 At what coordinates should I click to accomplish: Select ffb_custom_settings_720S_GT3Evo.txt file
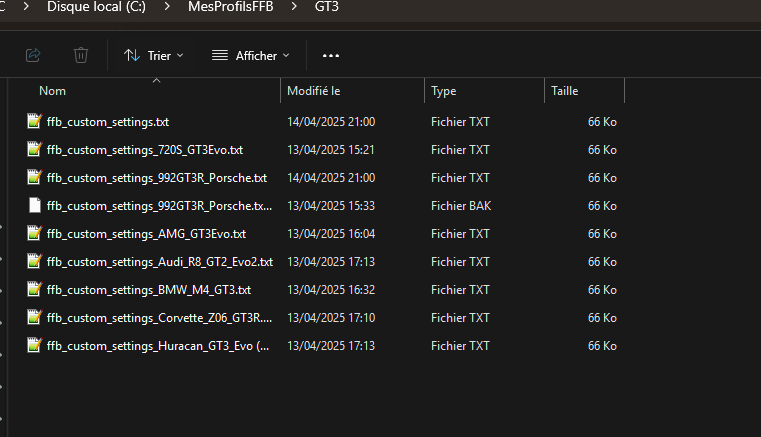click(145, 150)
